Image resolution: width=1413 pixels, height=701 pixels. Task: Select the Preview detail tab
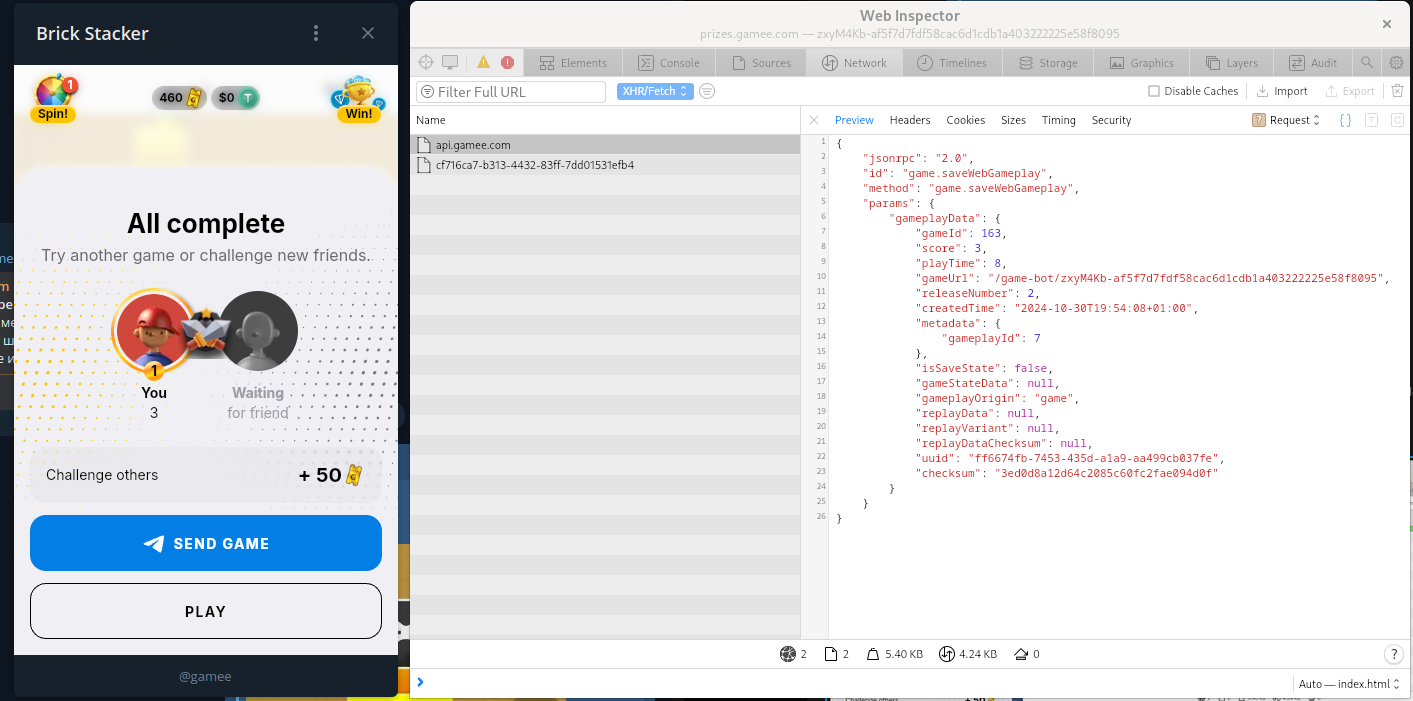pyautogui.click(x=854, y=120)
